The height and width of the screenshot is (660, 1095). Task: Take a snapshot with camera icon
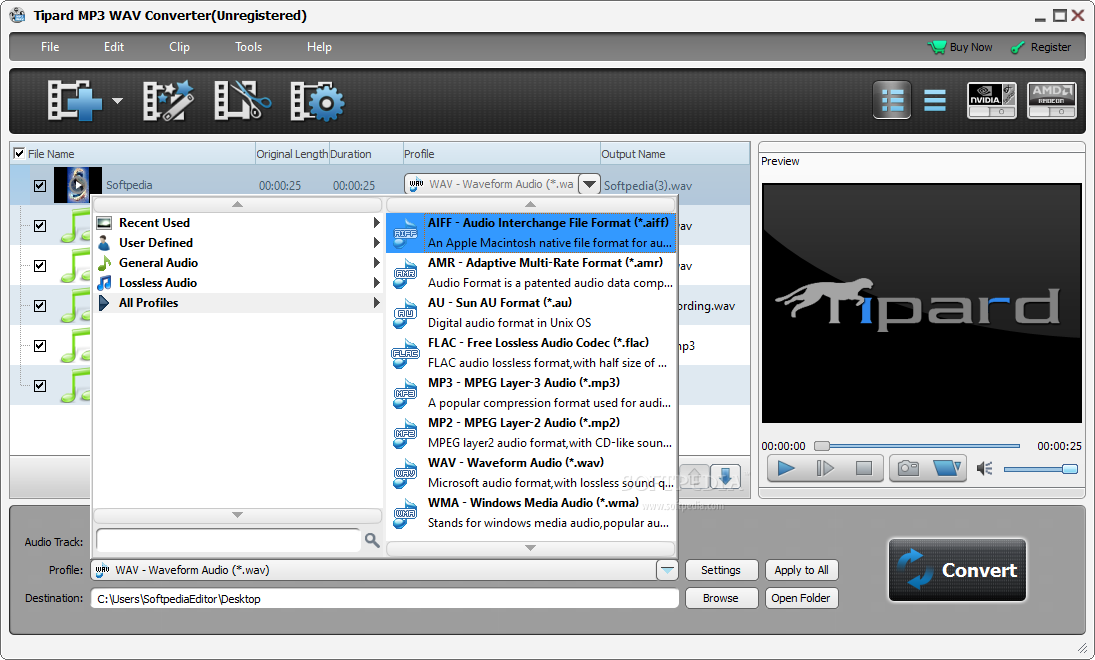point(908,468)
